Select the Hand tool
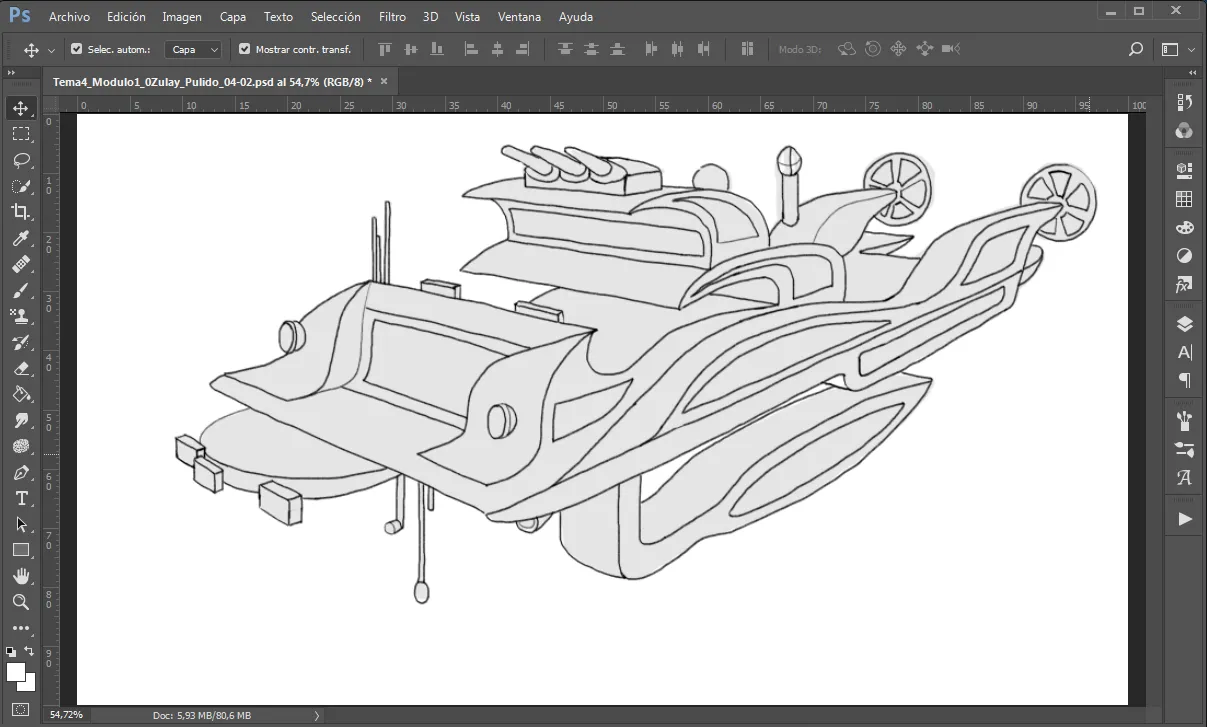The width and height of the screenshot is (1207, 727). coord(21,576)
